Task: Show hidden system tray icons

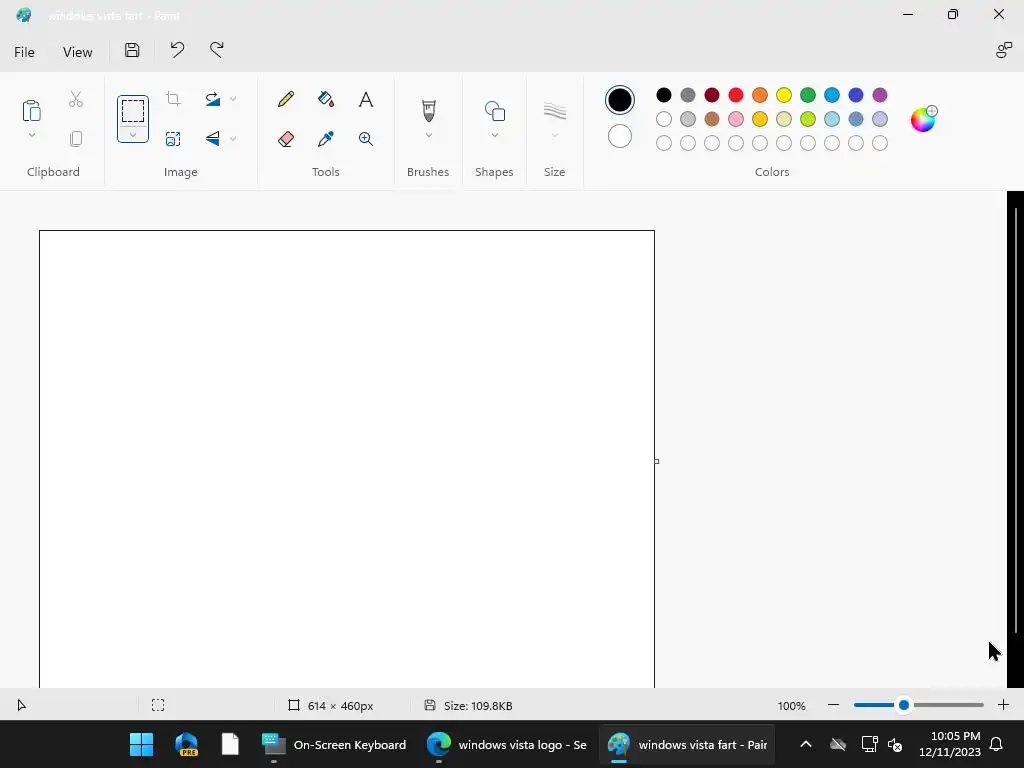Action: (x=806, y=744)
